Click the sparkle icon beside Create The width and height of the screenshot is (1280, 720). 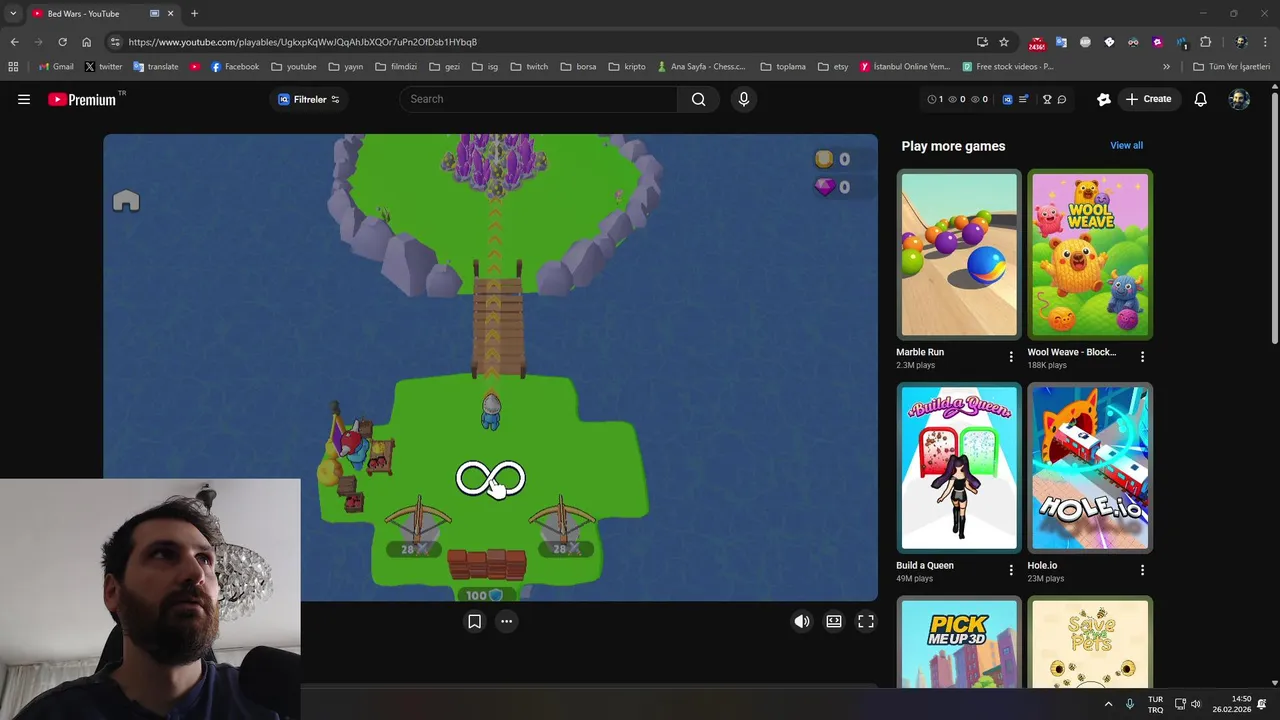click(1104, 99)
